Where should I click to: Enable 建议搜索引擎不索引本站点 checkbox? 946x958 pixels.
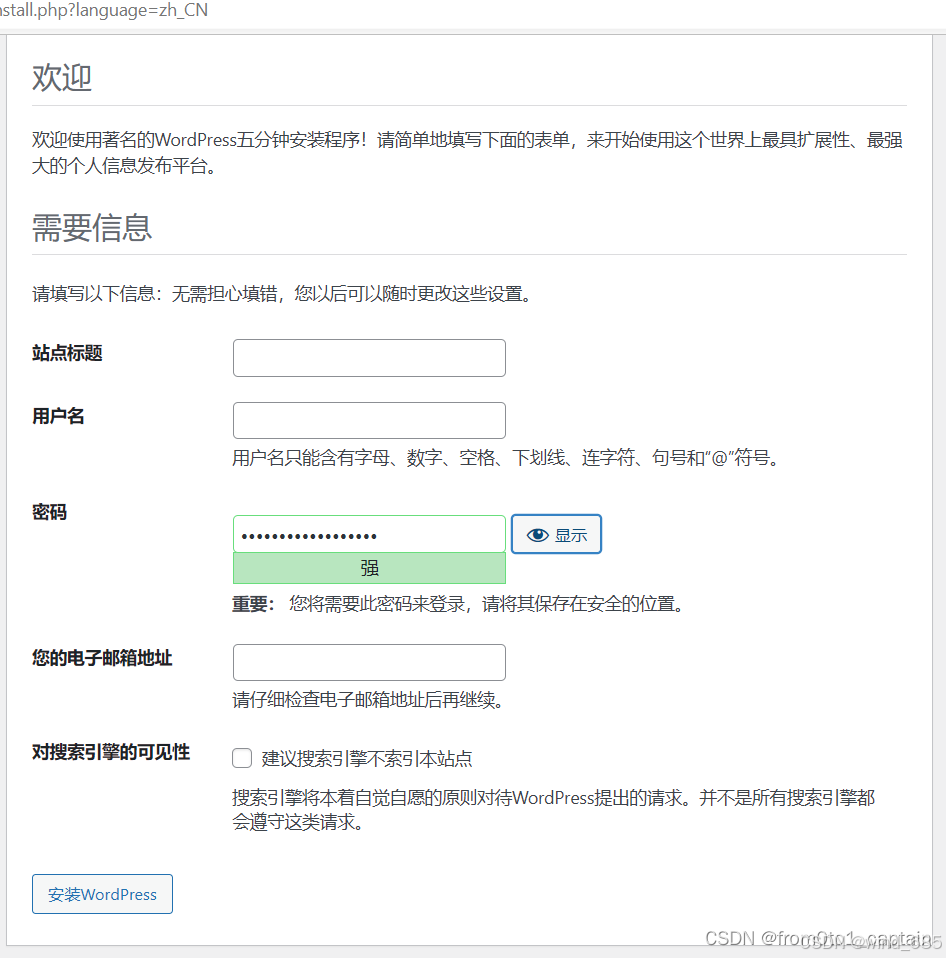click(x=242, y=758)
